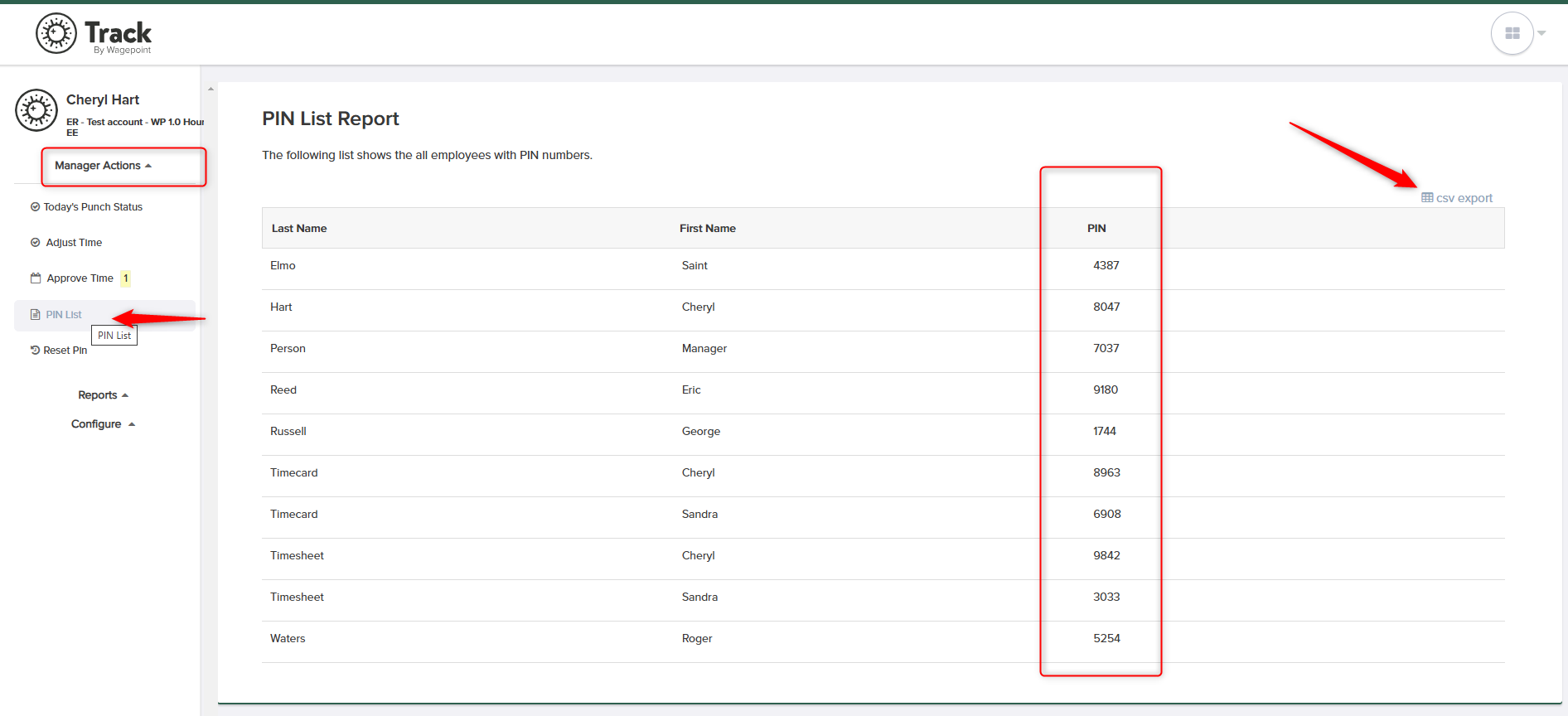Select PIN value 8047

click(1106, 307)
